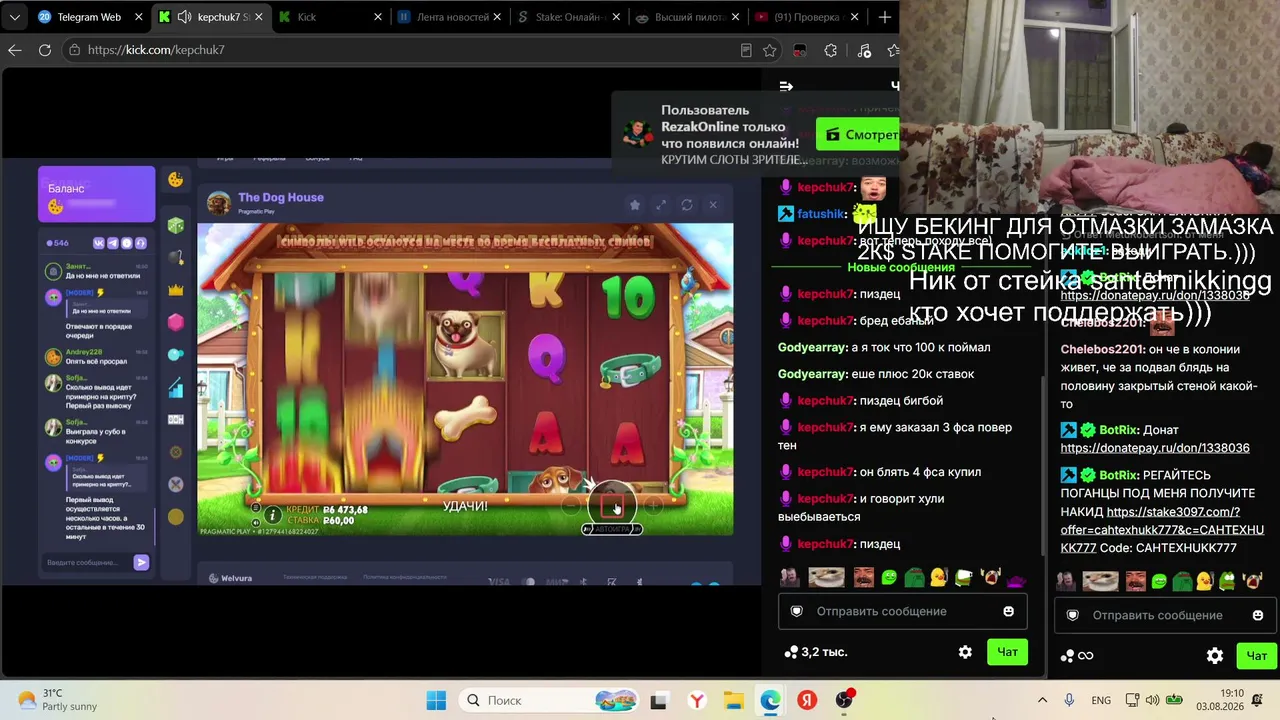The height and width of the screenshot is (720, 1280).
Task: Decrease the slot bet with minus
Action: click(x=570, y=506)
